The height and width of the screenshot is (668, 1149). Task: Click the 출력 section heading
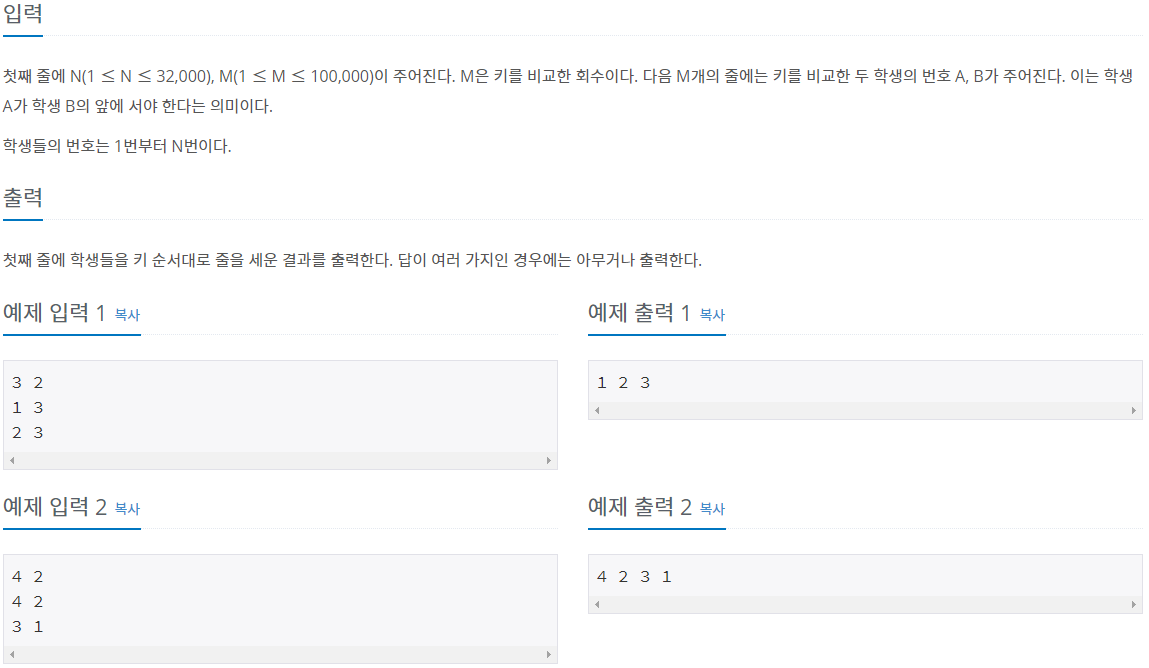coord(23,197)
